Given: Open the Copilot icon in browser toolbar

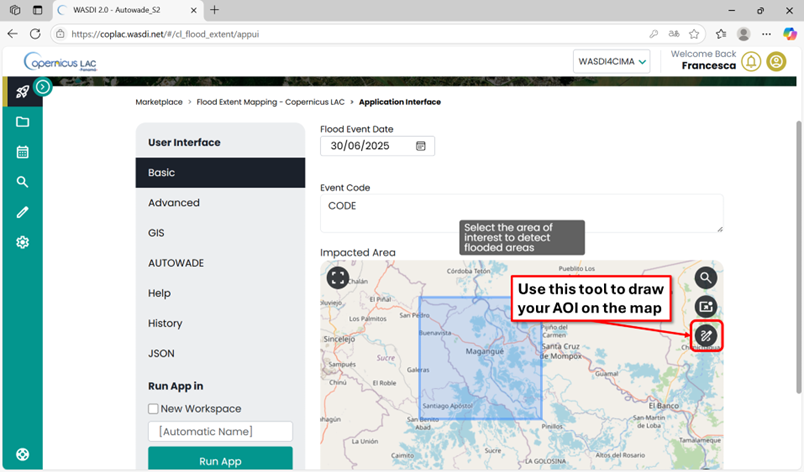Looking at the screenshot, I should 790,34.
